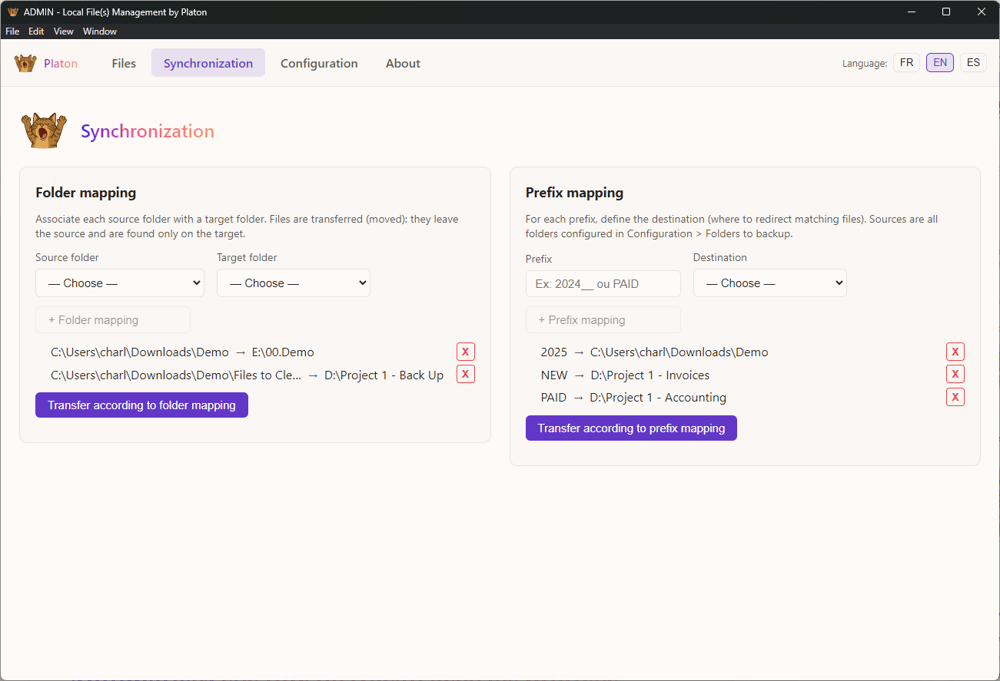1000x681 pixels.
Task: Open the Files tab
Action: [x=124, y=63]
